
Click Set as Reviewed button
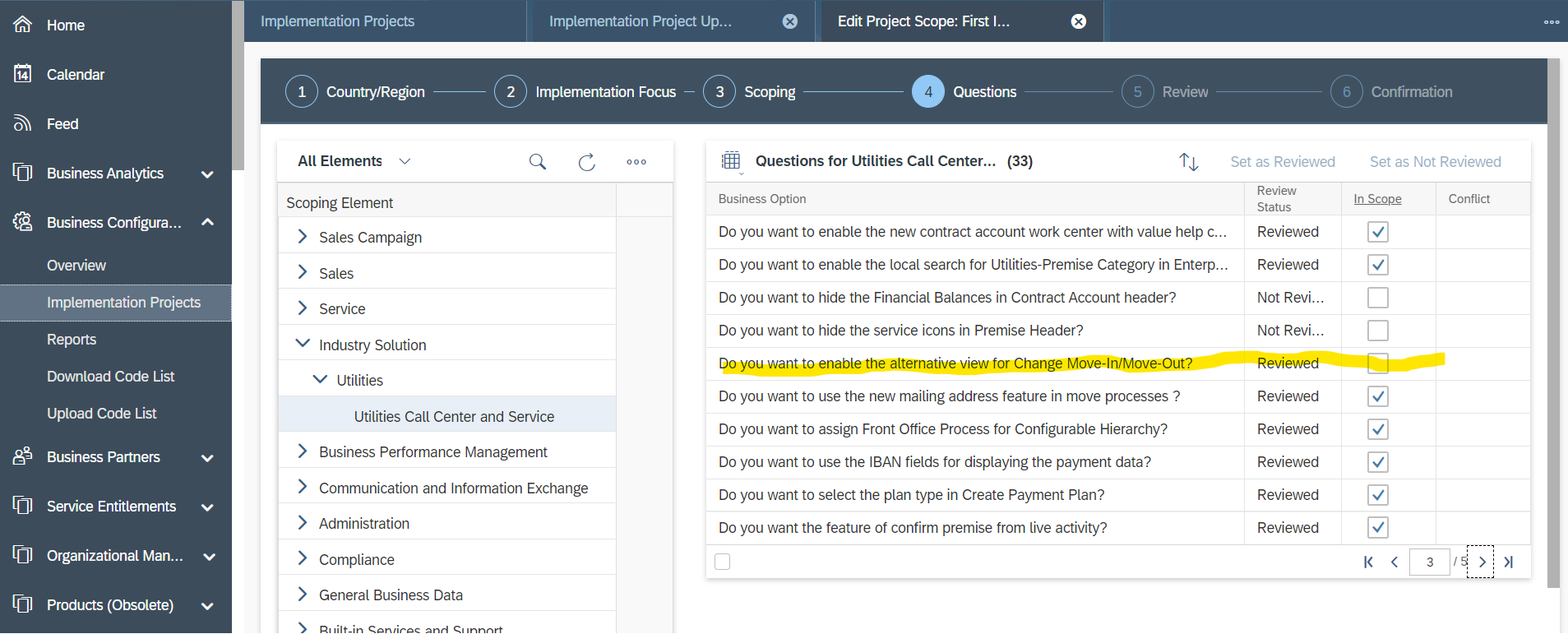tap(1283, 162)
